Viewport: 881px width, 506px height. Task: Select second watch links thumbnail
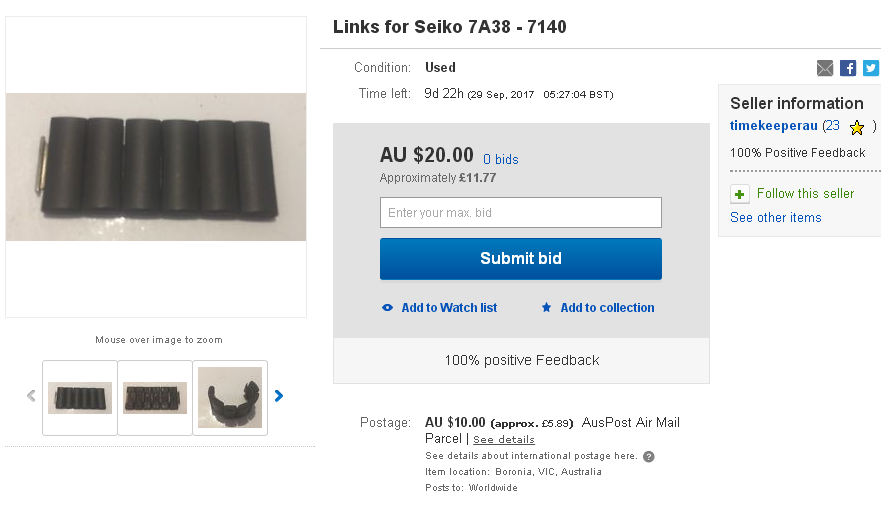(155, 397)
